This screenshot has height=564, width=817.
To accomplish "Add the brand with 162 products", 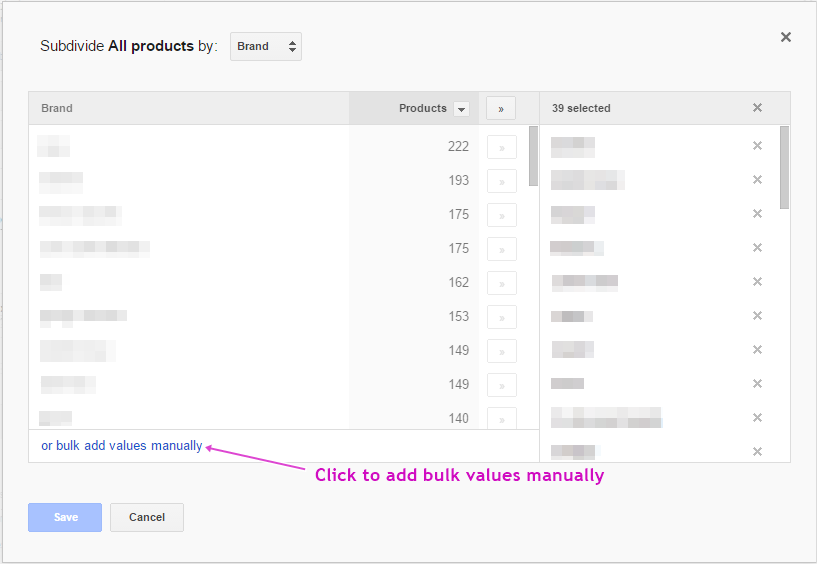I will [x=501, y=283].
